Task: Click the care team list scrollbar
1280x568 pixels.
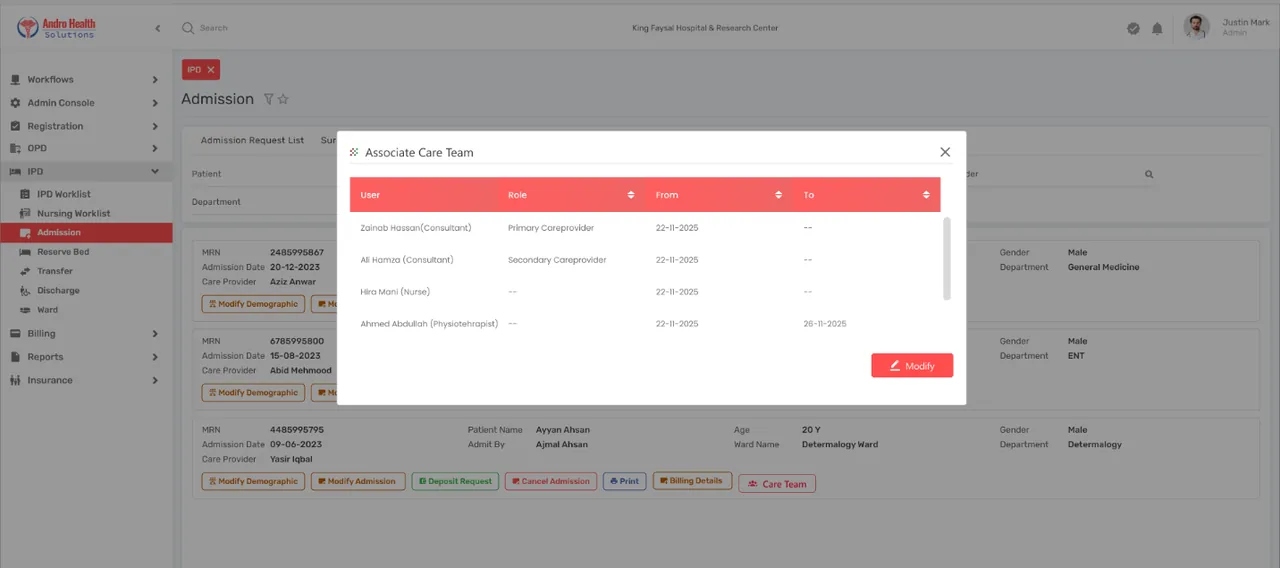Action: pyautogui.click(x=947, y=258)
